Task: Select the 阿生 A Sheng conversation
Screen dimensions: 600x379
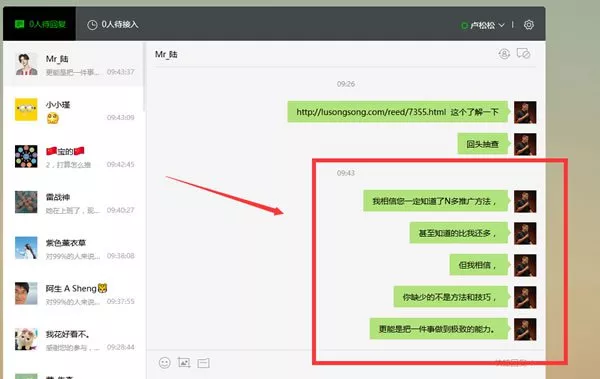Action: [73, 294]
